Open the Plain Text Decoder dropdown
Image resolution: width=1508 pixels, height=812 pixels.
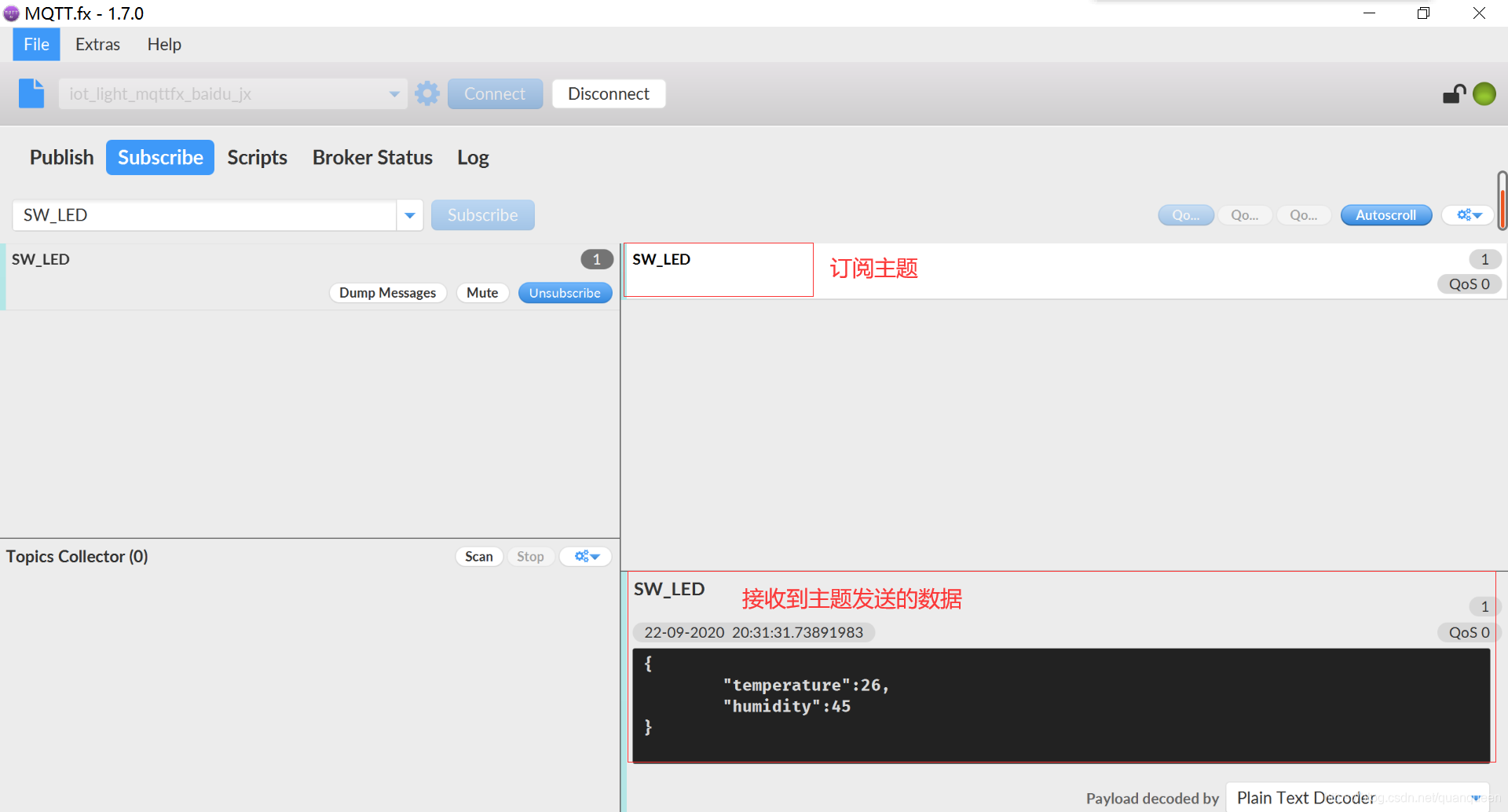pyautogui.click(x=1359, y=798)
